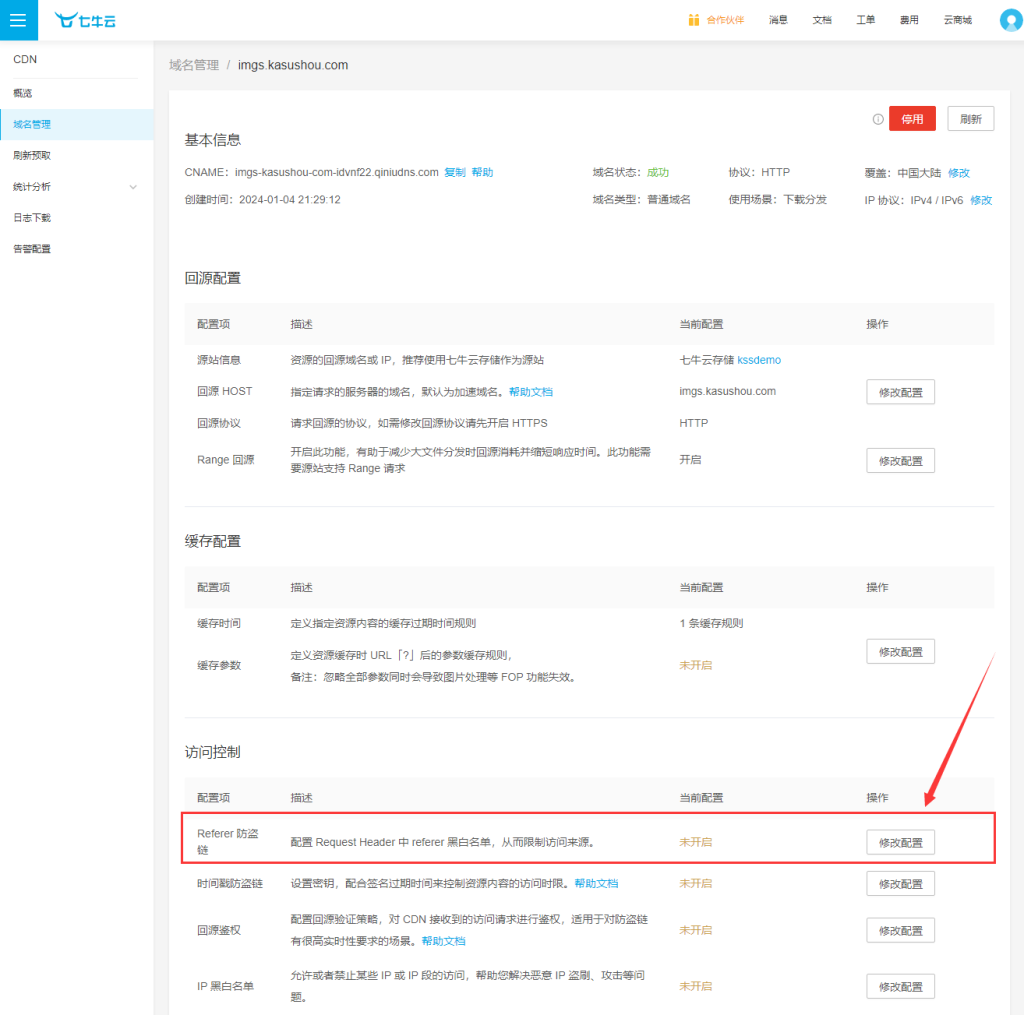Screen dimensions: 1024x1015
Task: Open the user avatar menu
Action: 1011,20
